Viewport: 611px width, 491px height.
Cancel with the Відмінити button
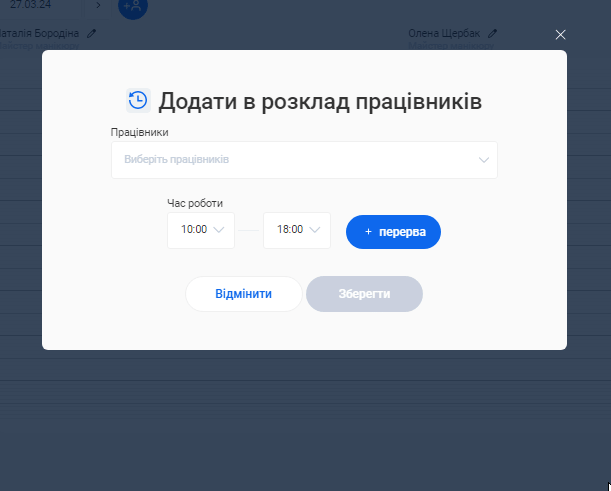pos(243,294)
